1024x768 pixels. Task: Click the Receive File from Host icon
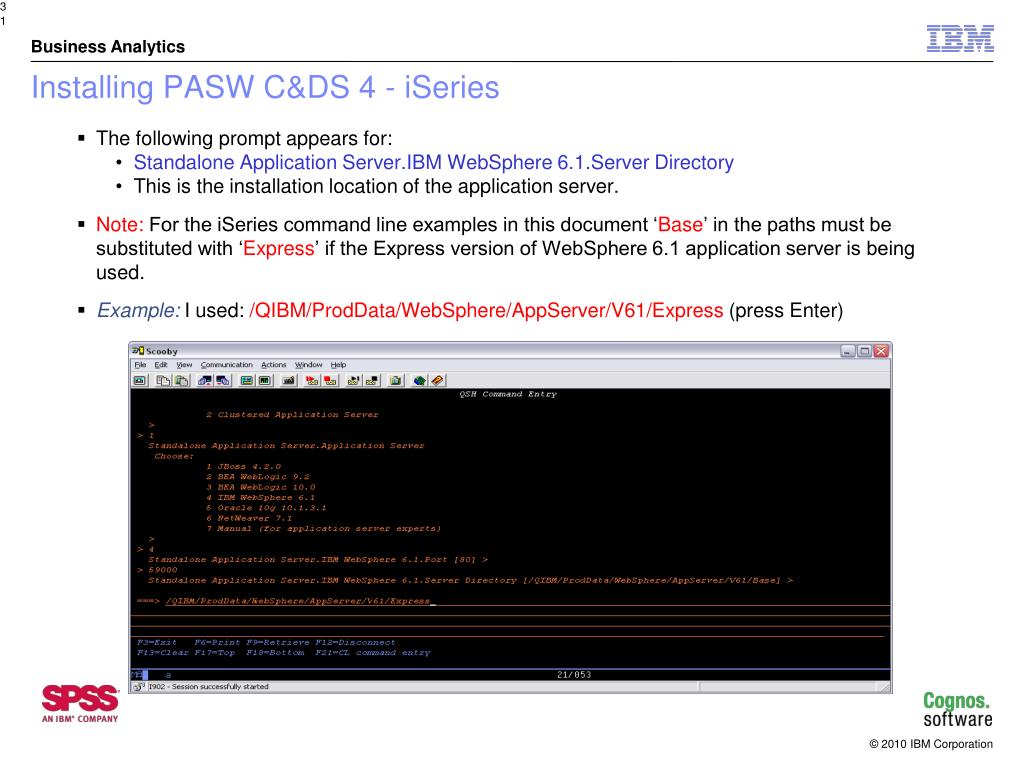point(223,380)
